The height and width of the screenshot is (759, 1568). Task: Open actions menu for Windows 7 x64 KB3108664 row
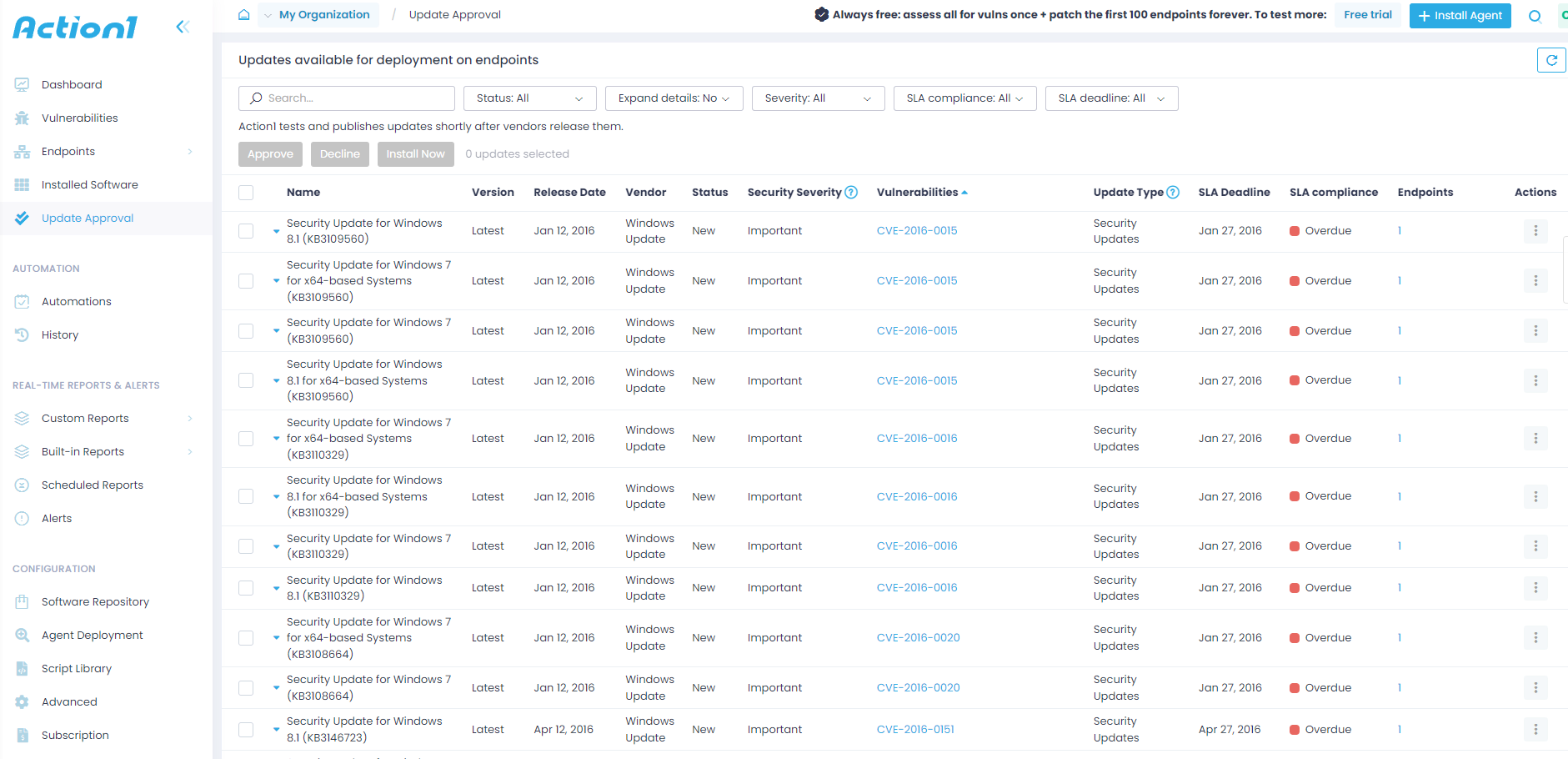click(x=1535, y=638)
